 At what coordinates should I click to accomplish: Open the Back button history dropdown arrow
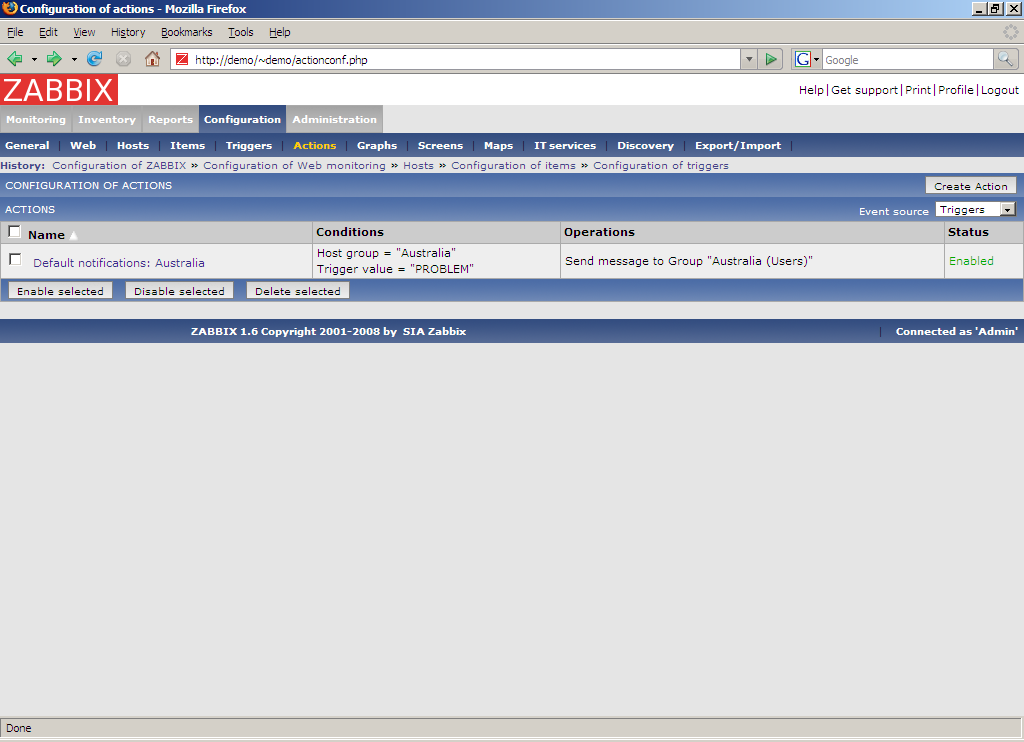pos(34,59)
